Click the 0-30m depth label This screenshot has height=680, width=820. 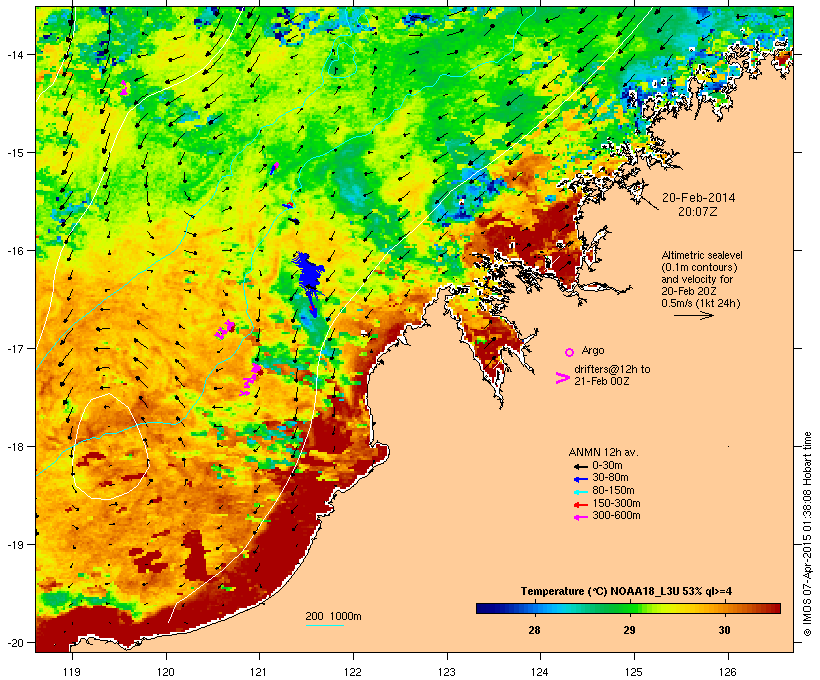[x=607, y=466]
